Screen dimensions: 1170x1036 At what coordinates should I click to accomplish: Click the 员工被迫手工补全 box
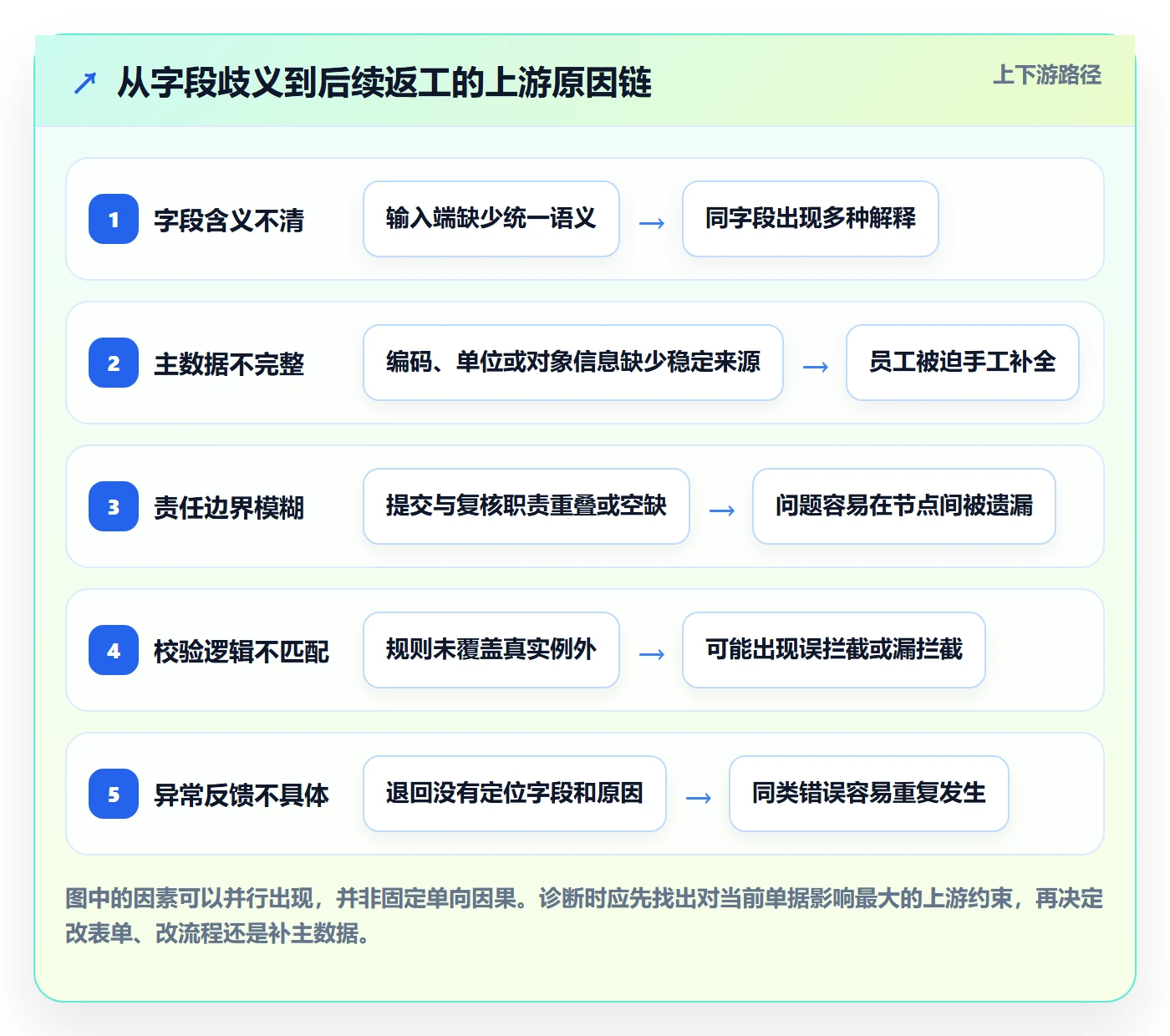963,363
